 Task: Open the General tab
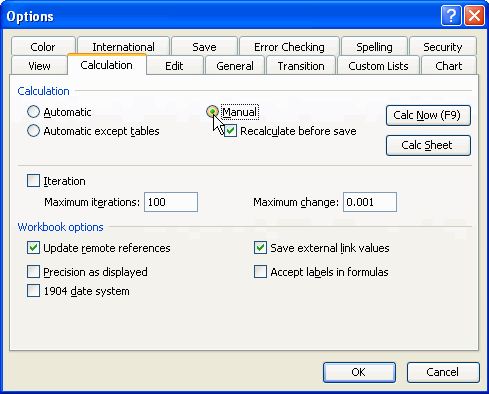(235, 66)
